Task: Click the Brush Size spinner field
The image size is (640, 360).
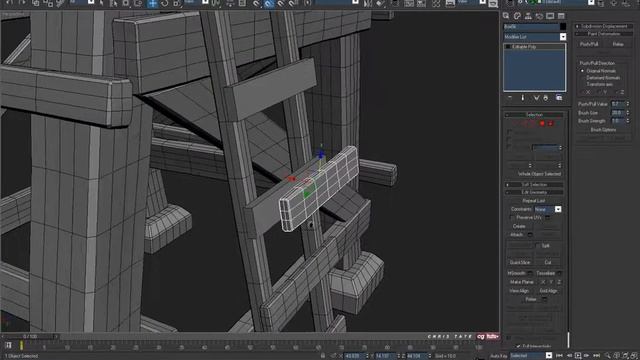Action: click(618, 113)
